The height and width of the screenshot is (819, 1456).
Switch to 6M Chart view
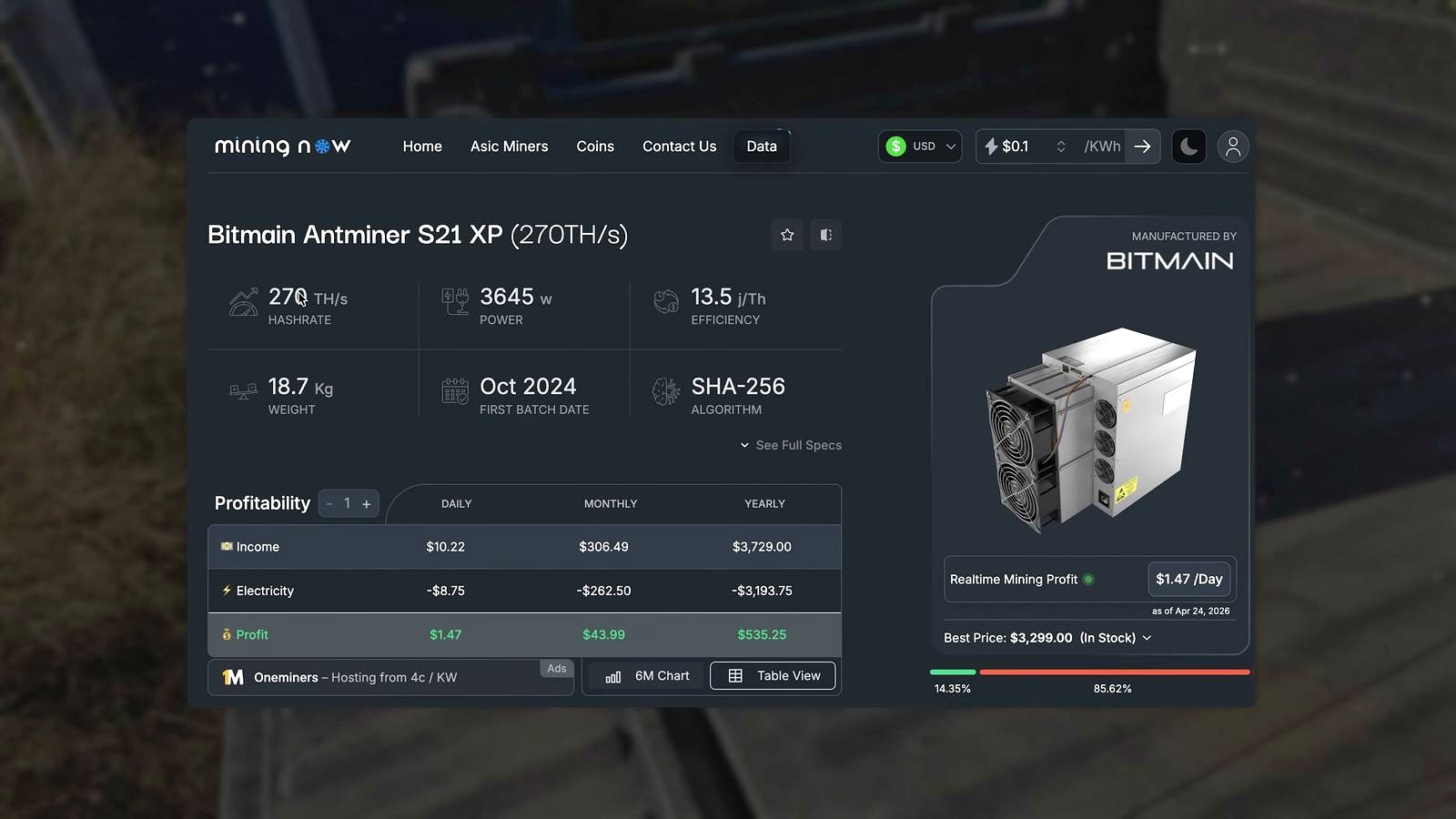pyautogui.click(x=648, y=676)
